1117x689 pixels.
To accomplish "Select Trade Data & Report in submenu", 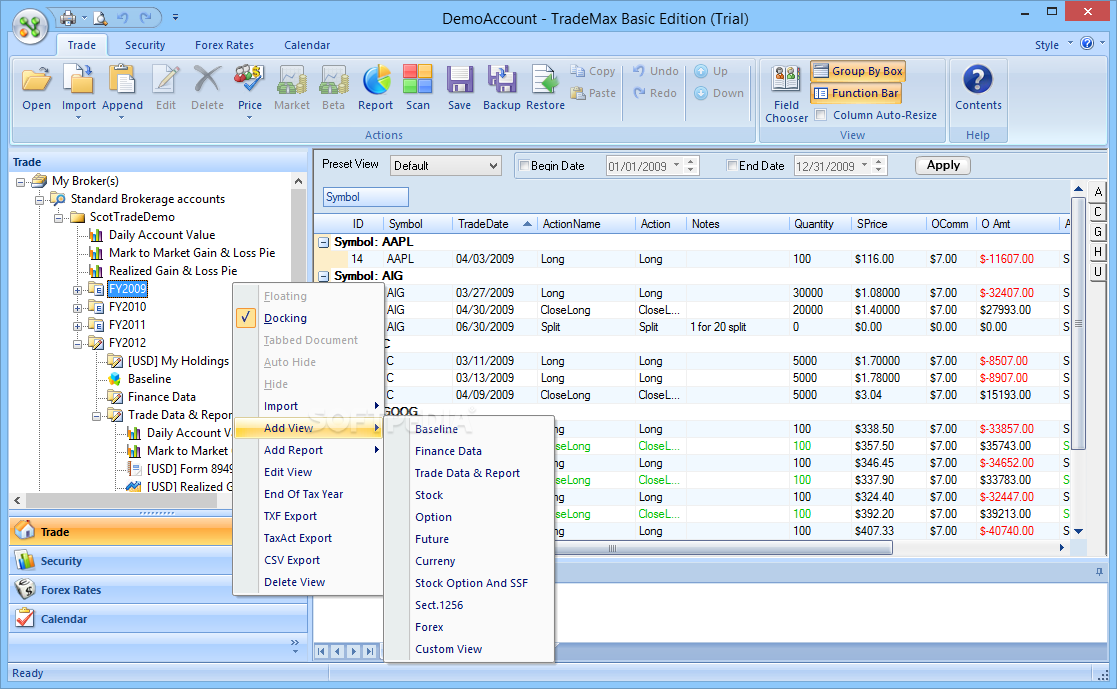I will coord(467,473).
